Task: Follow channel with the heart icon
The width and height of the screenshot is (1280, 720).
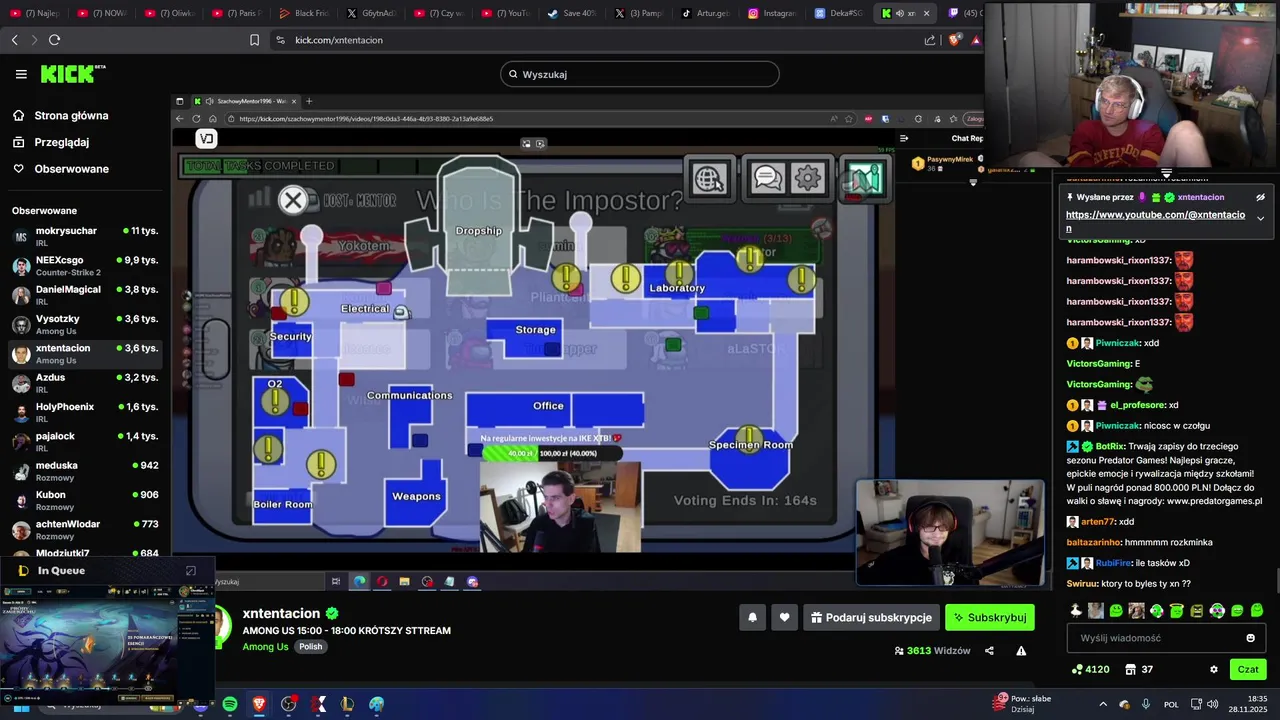Action: pyautogui.click(x=784, y=618)
